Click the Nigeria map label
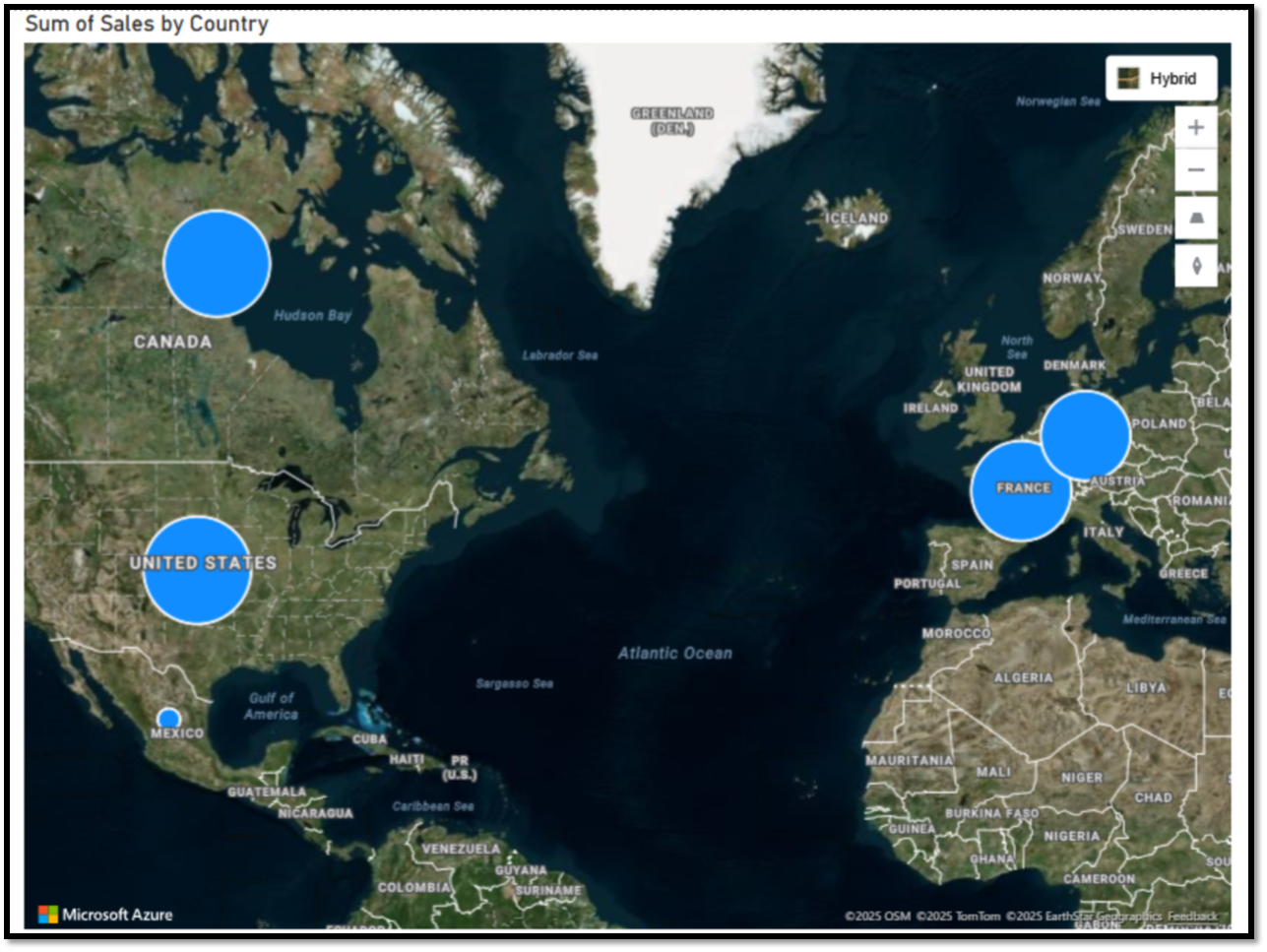Image resolution: width=1267 pixels, height=952 pixels. click(x=1072, y=836)
